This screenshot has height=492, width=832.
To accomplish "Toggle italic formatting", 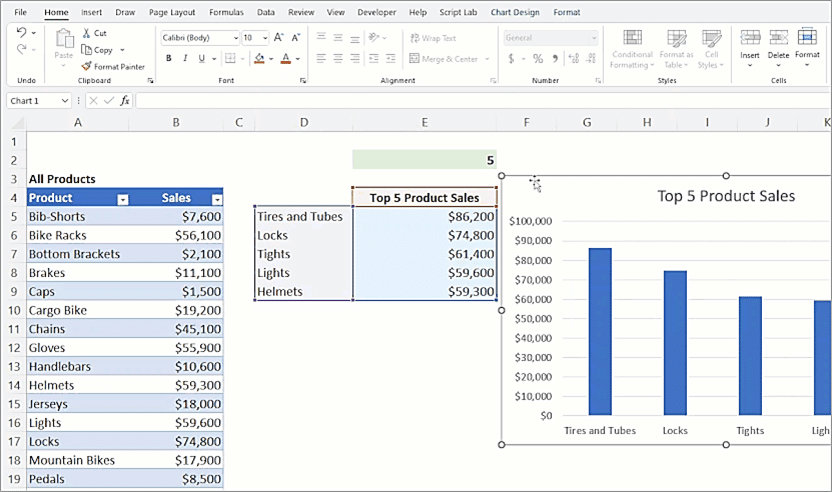I will (x=184, y=58).
